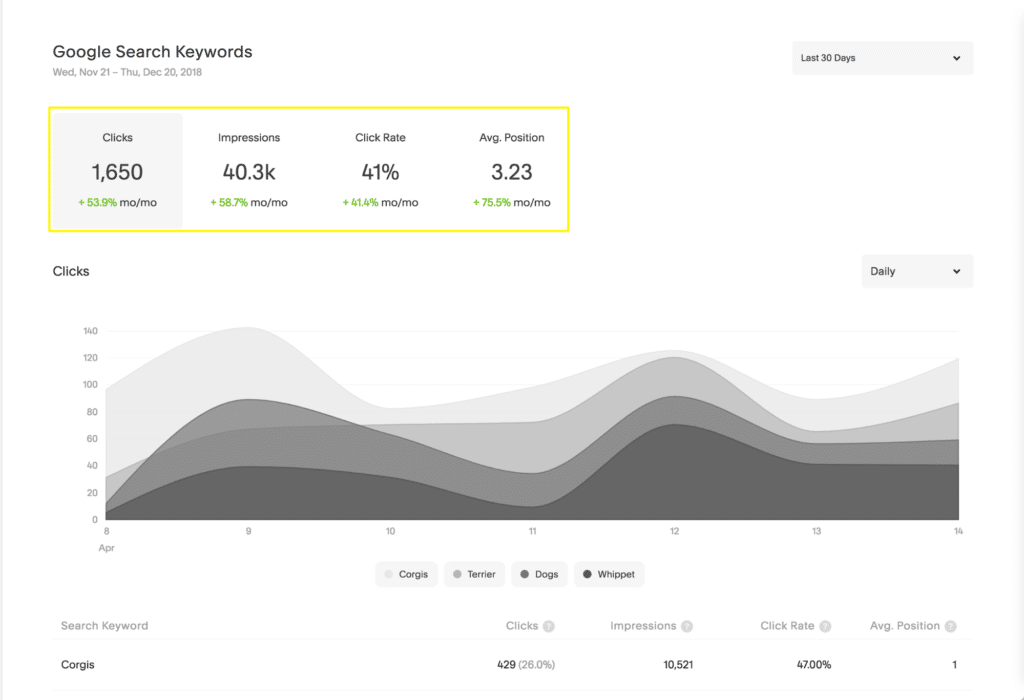Sort table by Impressions column header
Image resolution: width=1024 pixels, height=700 pixels.
[643, 626]
